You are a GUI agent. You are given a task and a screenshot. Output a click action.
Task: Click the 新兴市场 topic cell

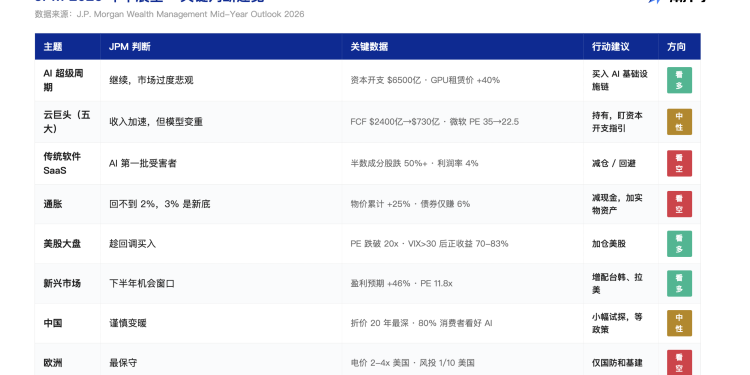[x=67, y=284]
